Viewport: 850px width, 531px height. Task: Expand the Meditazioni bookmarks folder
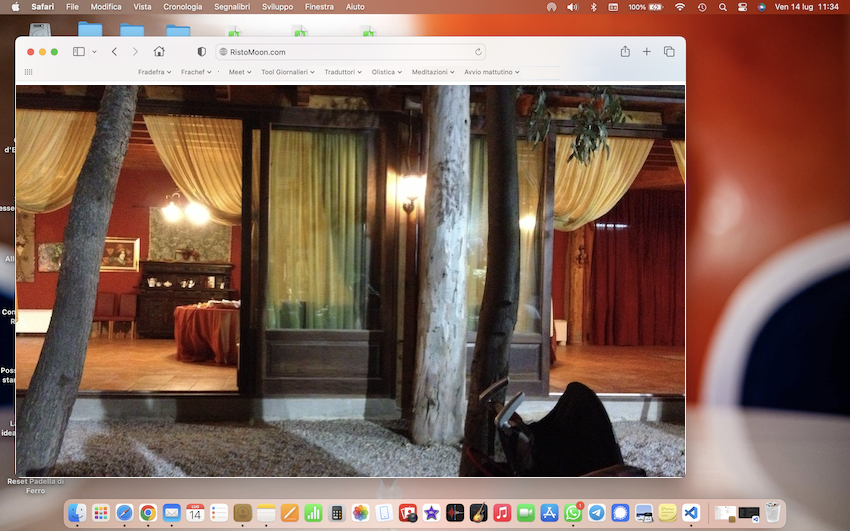433,72
